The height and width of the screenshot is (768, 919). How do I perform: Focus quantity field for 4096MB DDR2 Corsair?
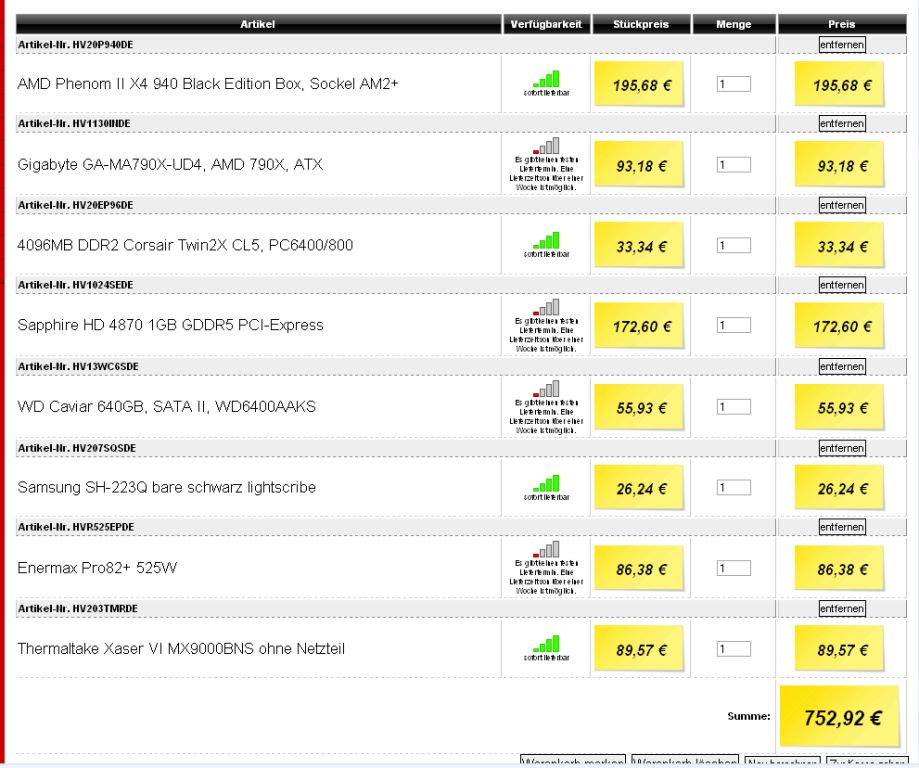click(734, 245)
